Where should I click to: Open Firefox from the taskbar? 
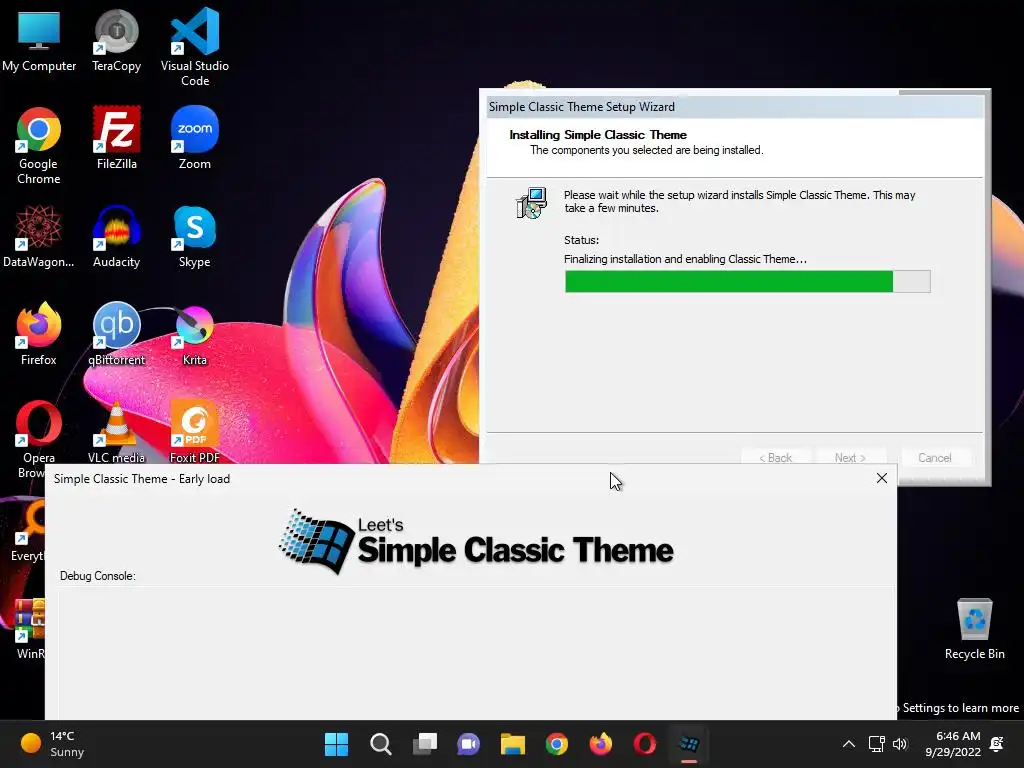(601, 744)
